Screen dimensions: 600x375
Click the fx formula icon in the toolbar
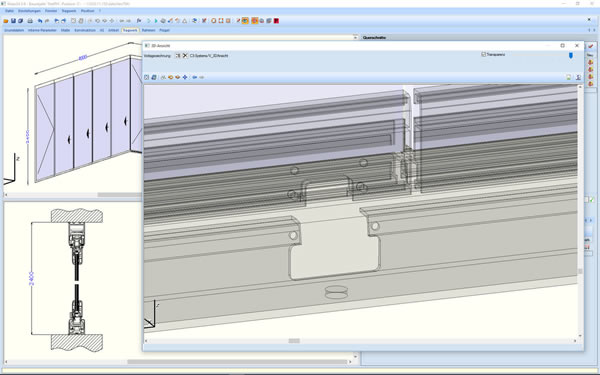(139, 21)
